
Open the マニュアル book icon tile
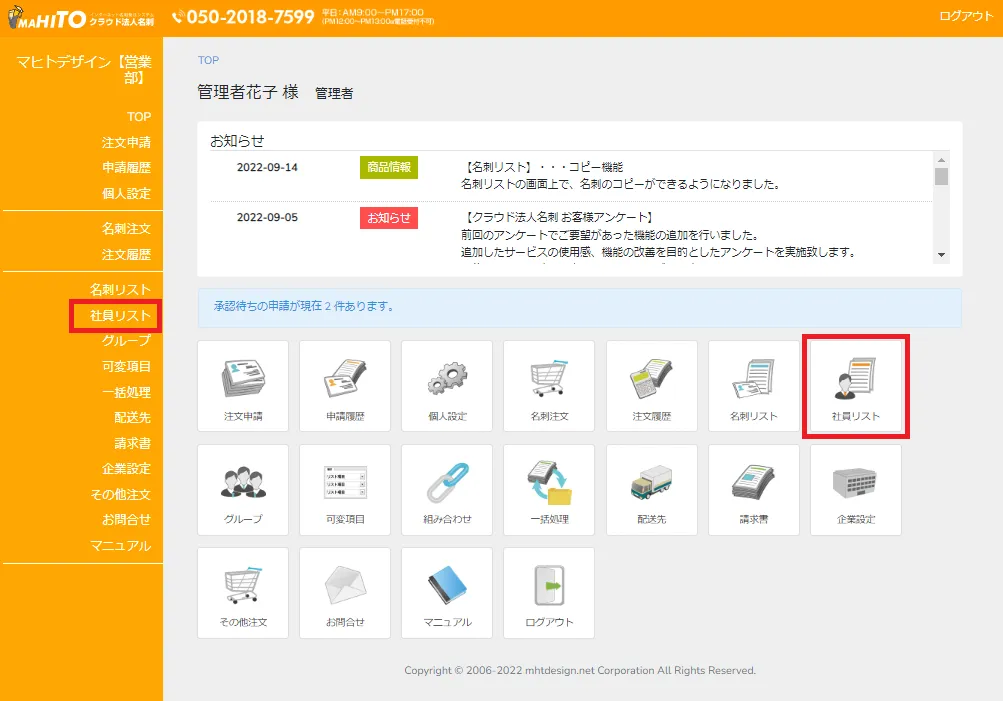coord(447,592)
